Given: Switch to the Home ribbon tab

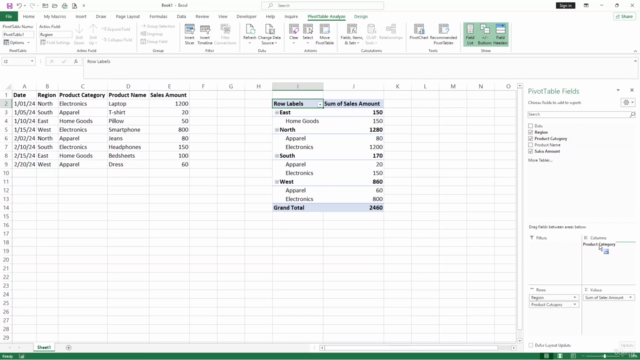Looking at the screenshot, I should tap(29, 16).
